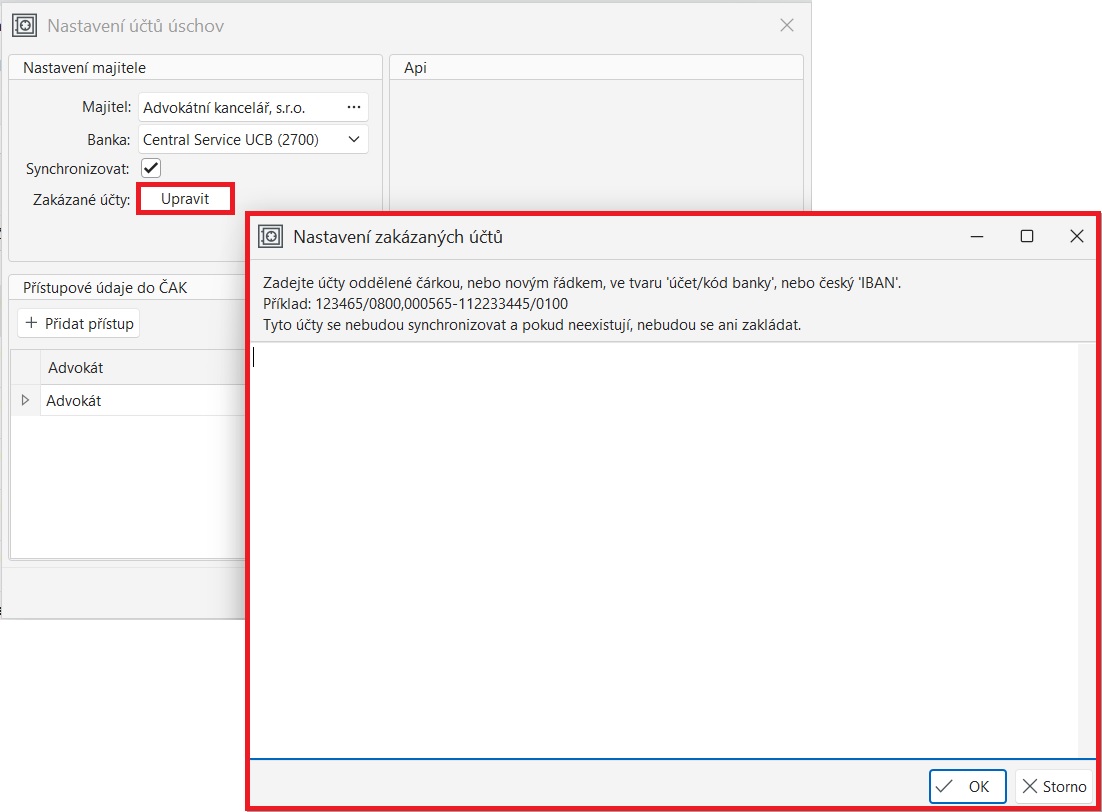Minimize the Nastavení zakázaných účtů dialog
This screenshot has height=812, width=1102.
coord(976,237)
